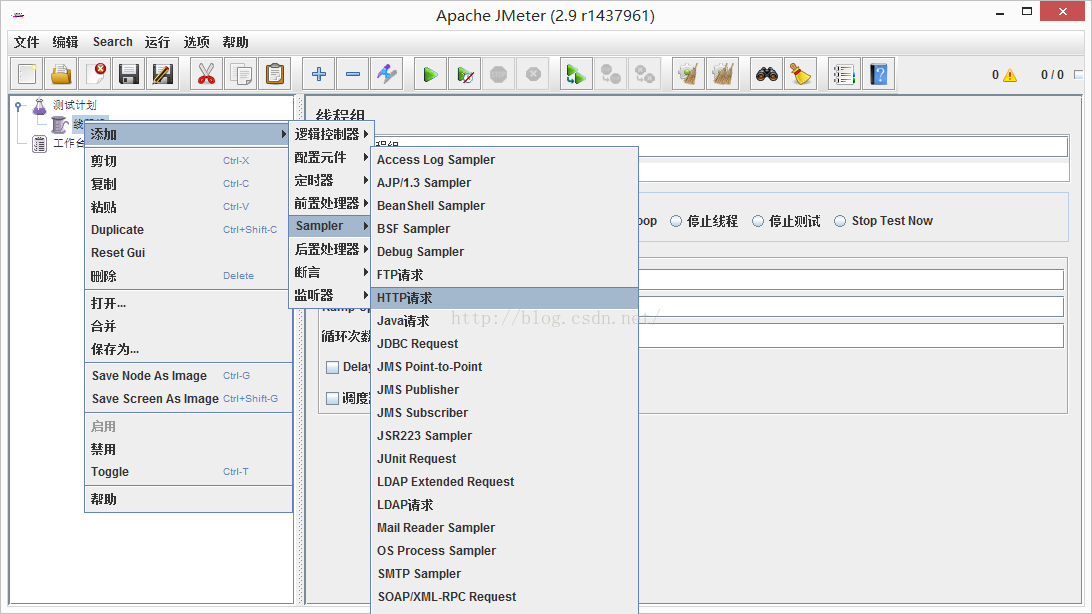This screenshot has height=614, width=1092.
Task: Choose FTP请求 sampler
Action: [504, 275]
